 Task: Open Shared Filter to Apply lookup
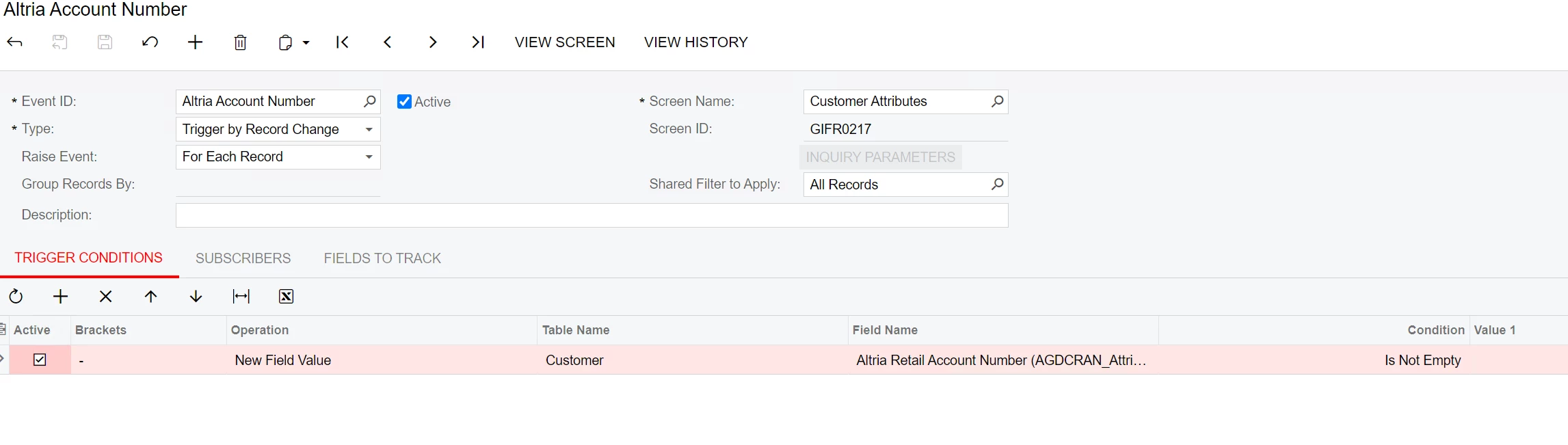[998, 184]
